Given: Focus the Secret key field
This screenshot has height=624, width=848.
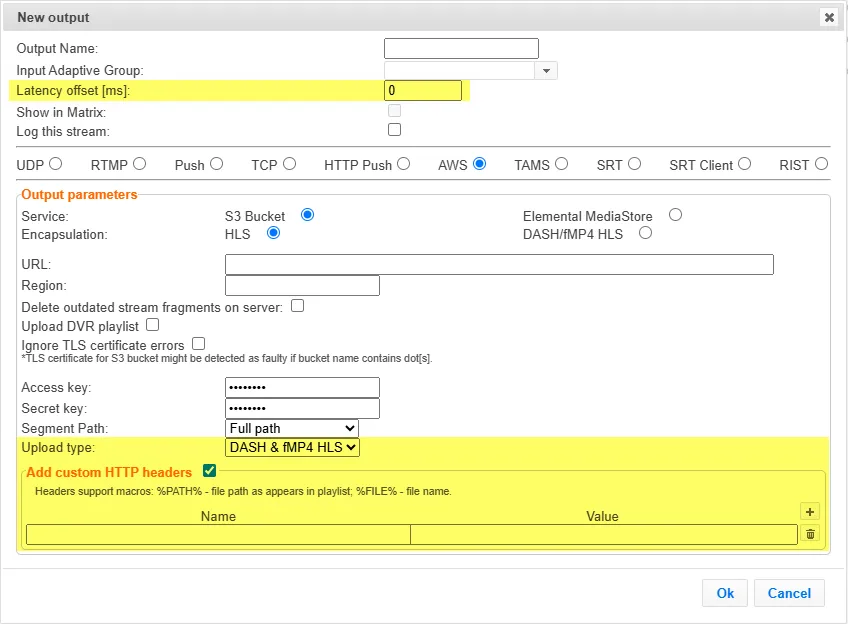Looking at the screenshot, I should tap(302, 408).
